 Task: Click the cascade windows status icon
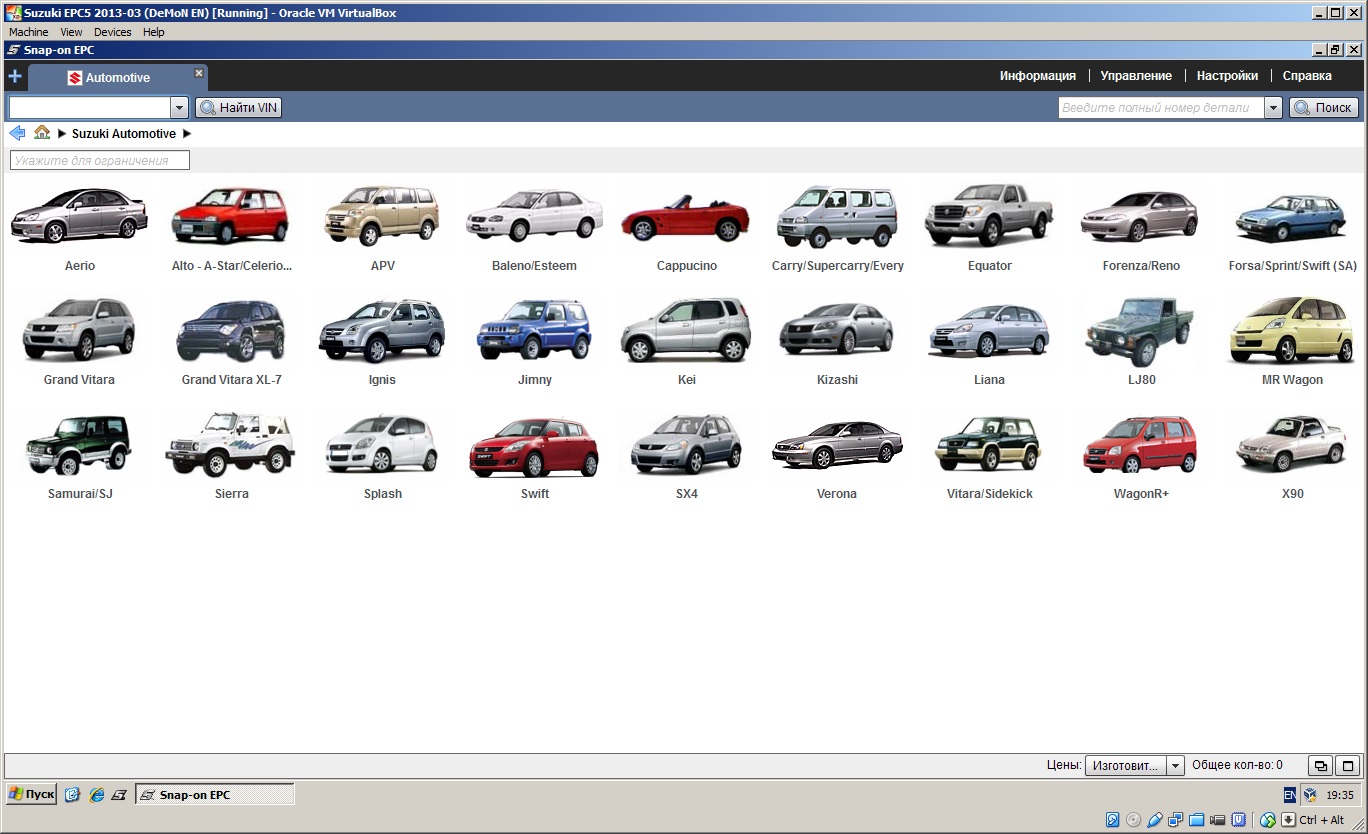[1320, 766]
